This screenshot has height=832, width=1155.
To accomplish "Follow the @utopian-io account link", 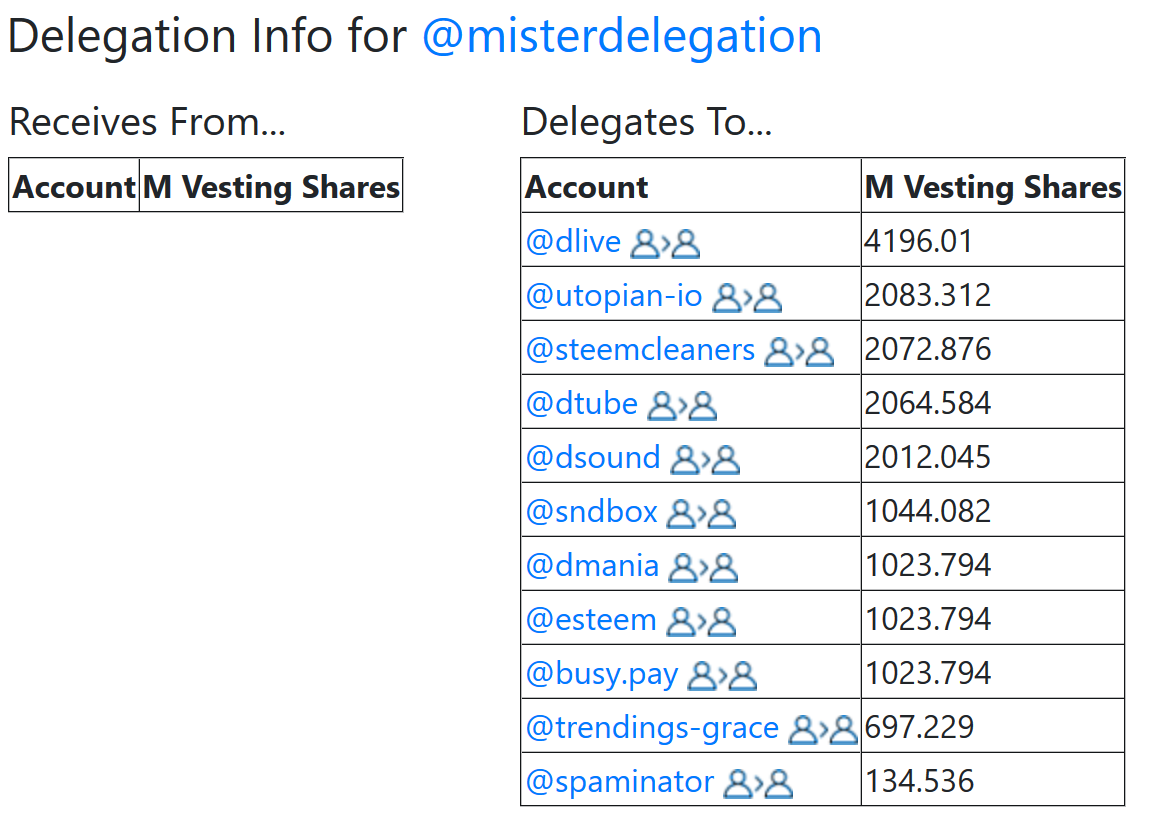I will 614,295.
